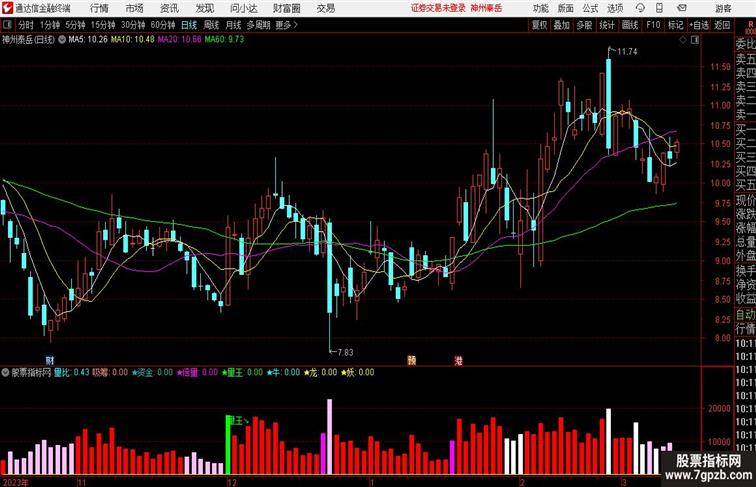Click the 港 marker on the chart

458,360
